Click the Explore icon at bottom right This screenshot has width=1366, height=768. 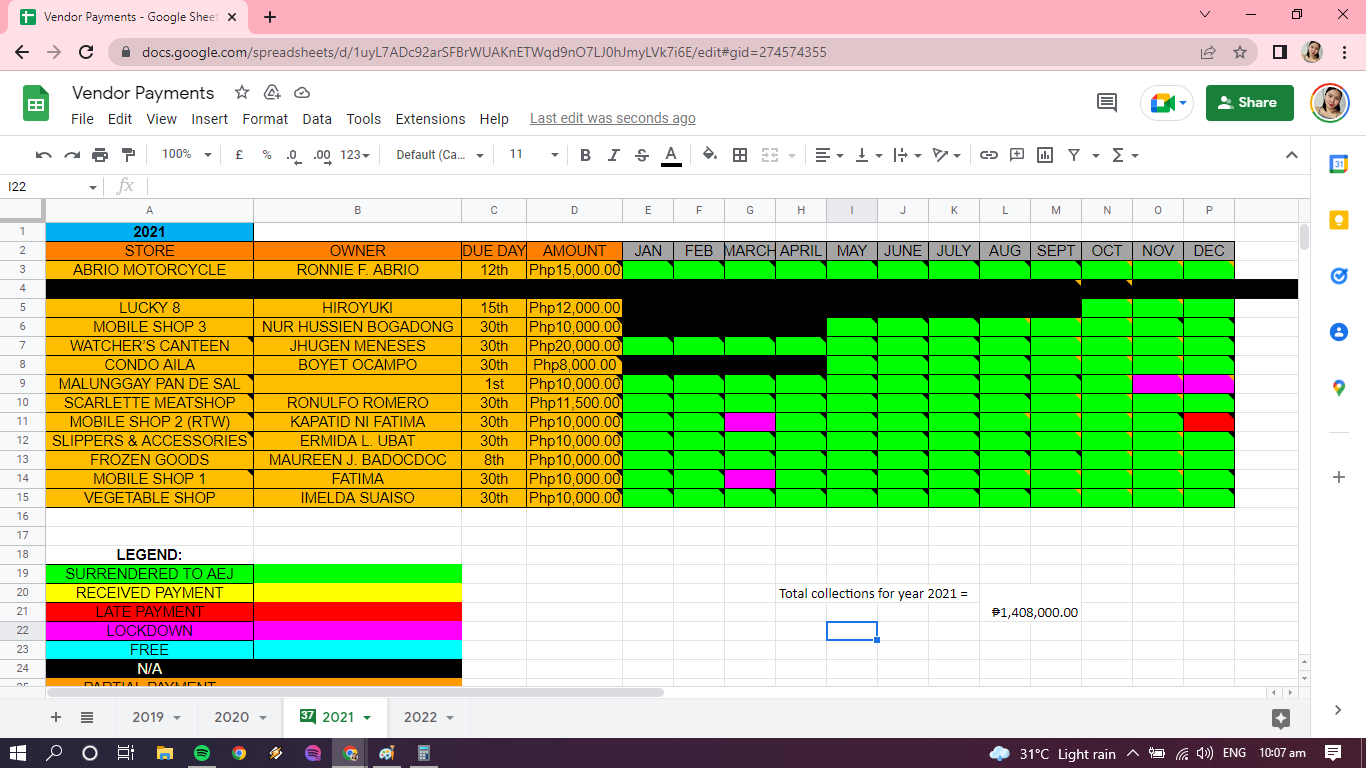pyautogui.click(x=1281, y=718)
